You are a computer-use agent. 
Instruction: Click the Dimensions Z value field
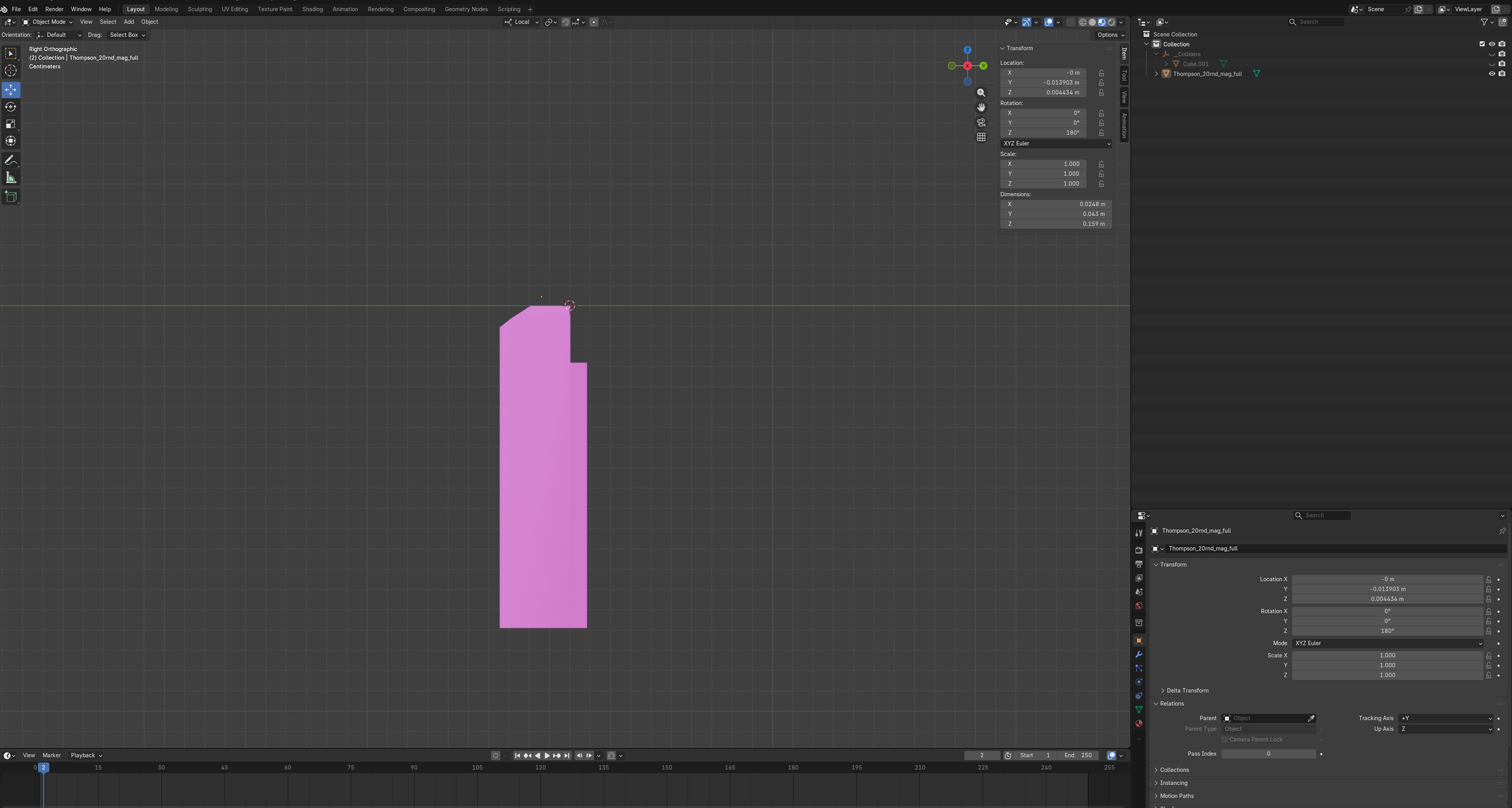pyautogui.click(x=1055, y=224)
